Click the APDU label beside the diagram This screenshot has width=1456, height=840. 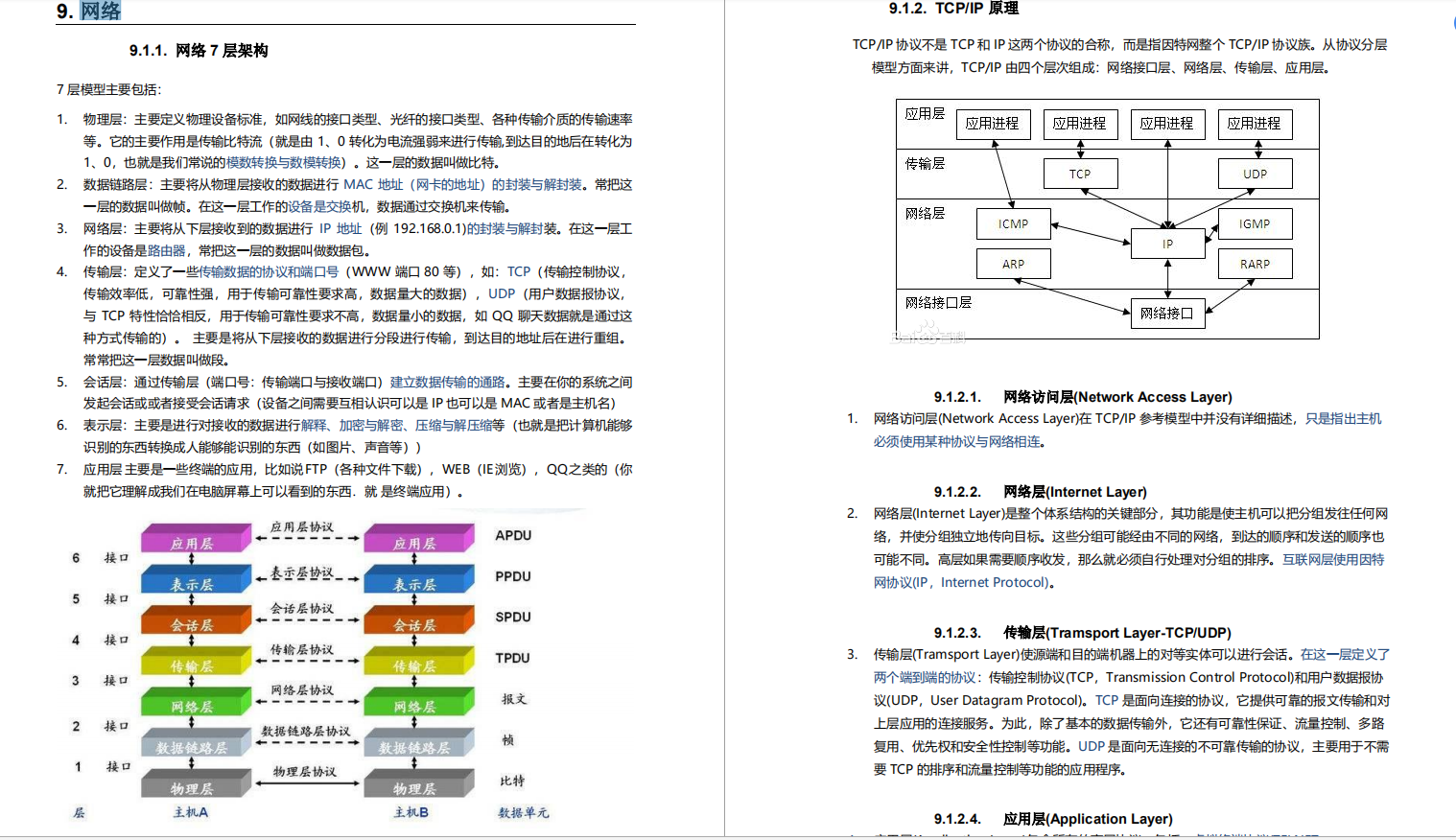pos(514,536)
